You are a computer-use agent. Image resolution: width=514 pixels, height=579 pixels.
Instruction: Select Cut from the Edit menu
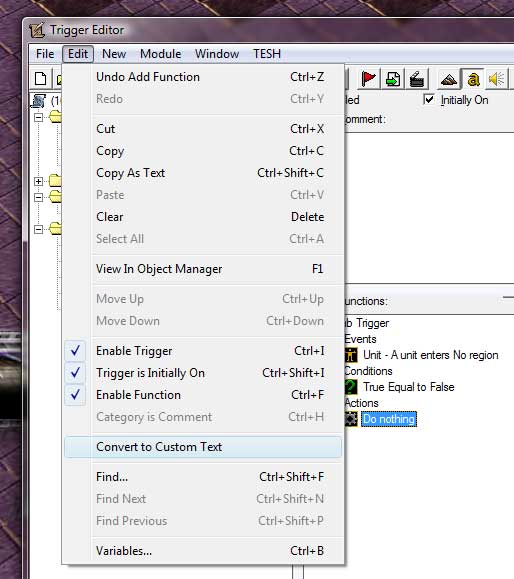(202, 129)
